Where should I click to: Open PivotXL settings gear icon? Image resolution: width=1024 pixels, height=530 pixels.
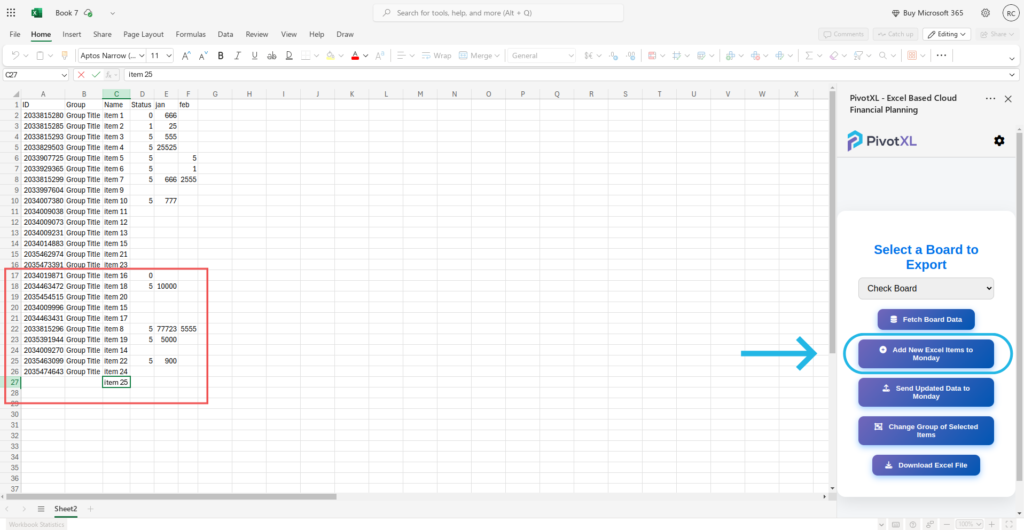click(x=999, y=140)
